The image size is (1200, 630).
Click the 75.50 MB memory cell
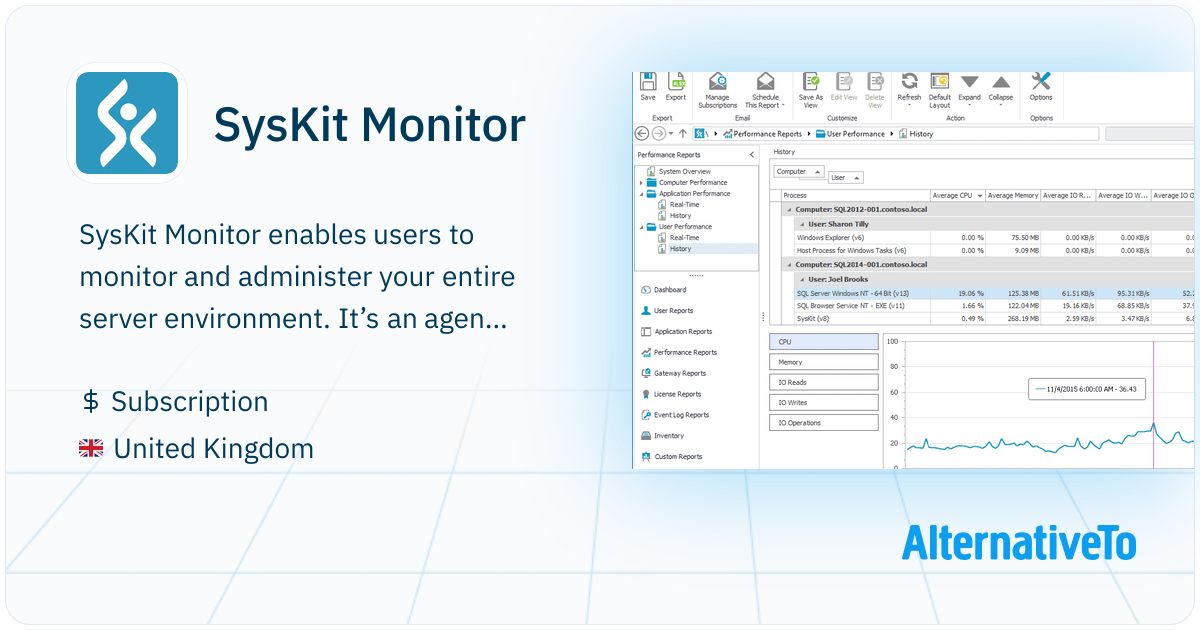1013,238
